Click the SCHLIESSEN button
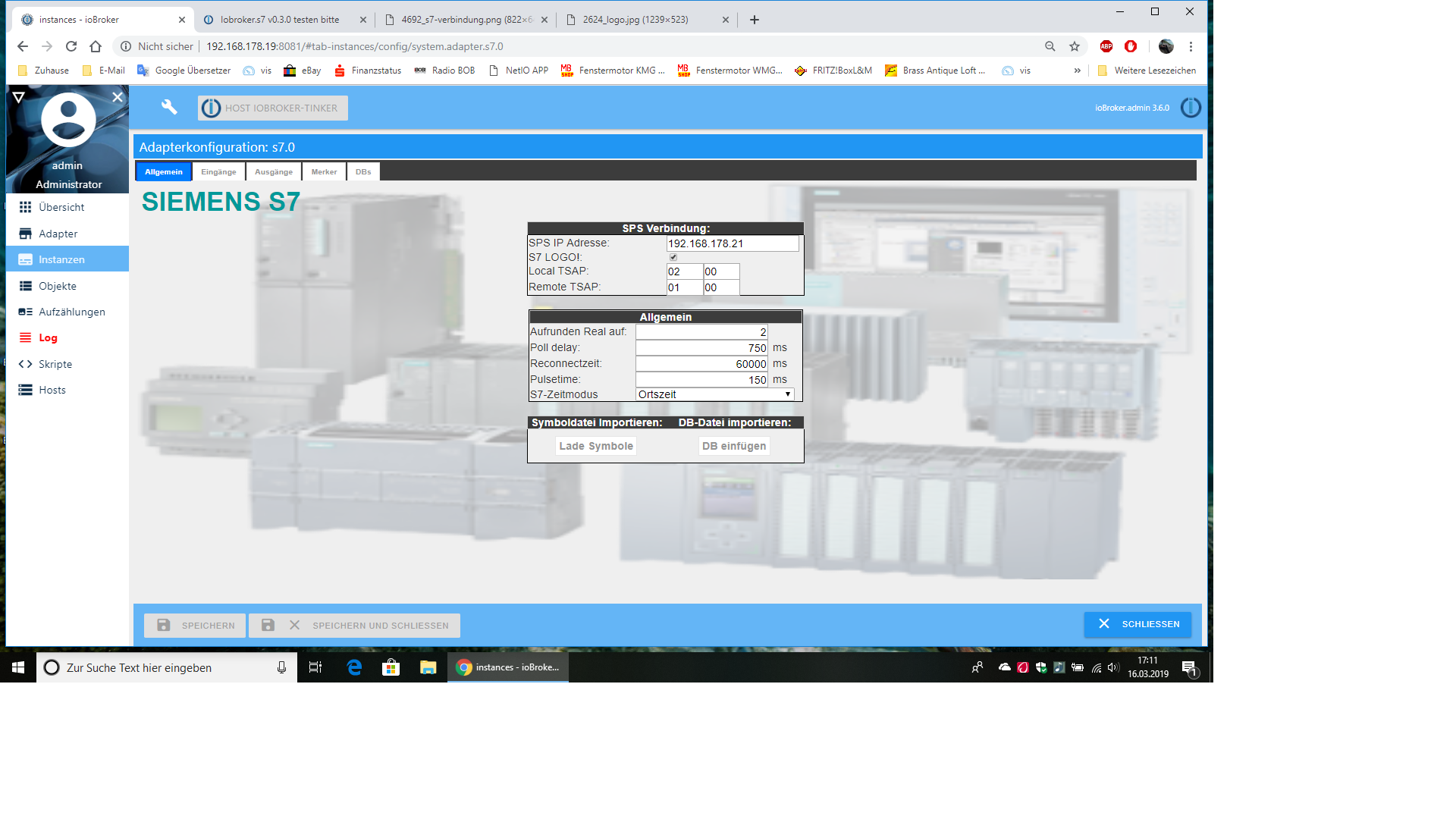Image resolution: width=1456 pixels, height=819 pixels. [x=1137, y=624]
